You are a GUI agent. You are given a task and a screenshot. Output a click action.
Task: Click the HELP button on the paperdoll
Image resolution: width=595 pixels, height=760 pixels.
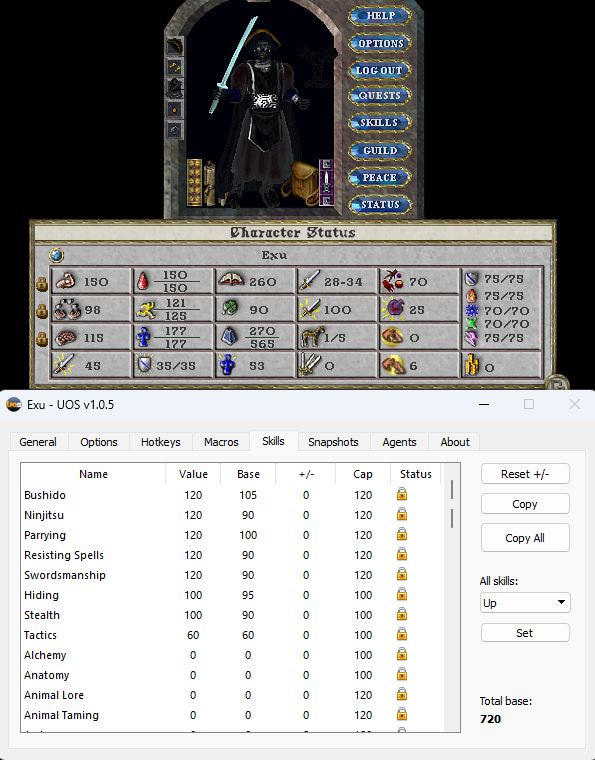(380, 16)
